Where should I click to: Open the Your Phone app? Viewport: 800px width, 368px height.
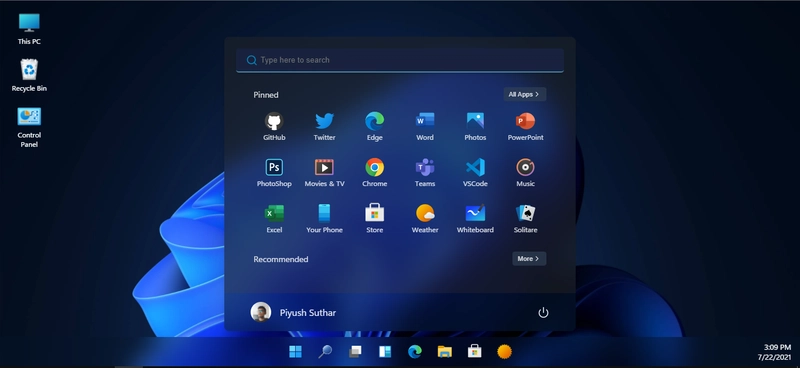(324, 219)
